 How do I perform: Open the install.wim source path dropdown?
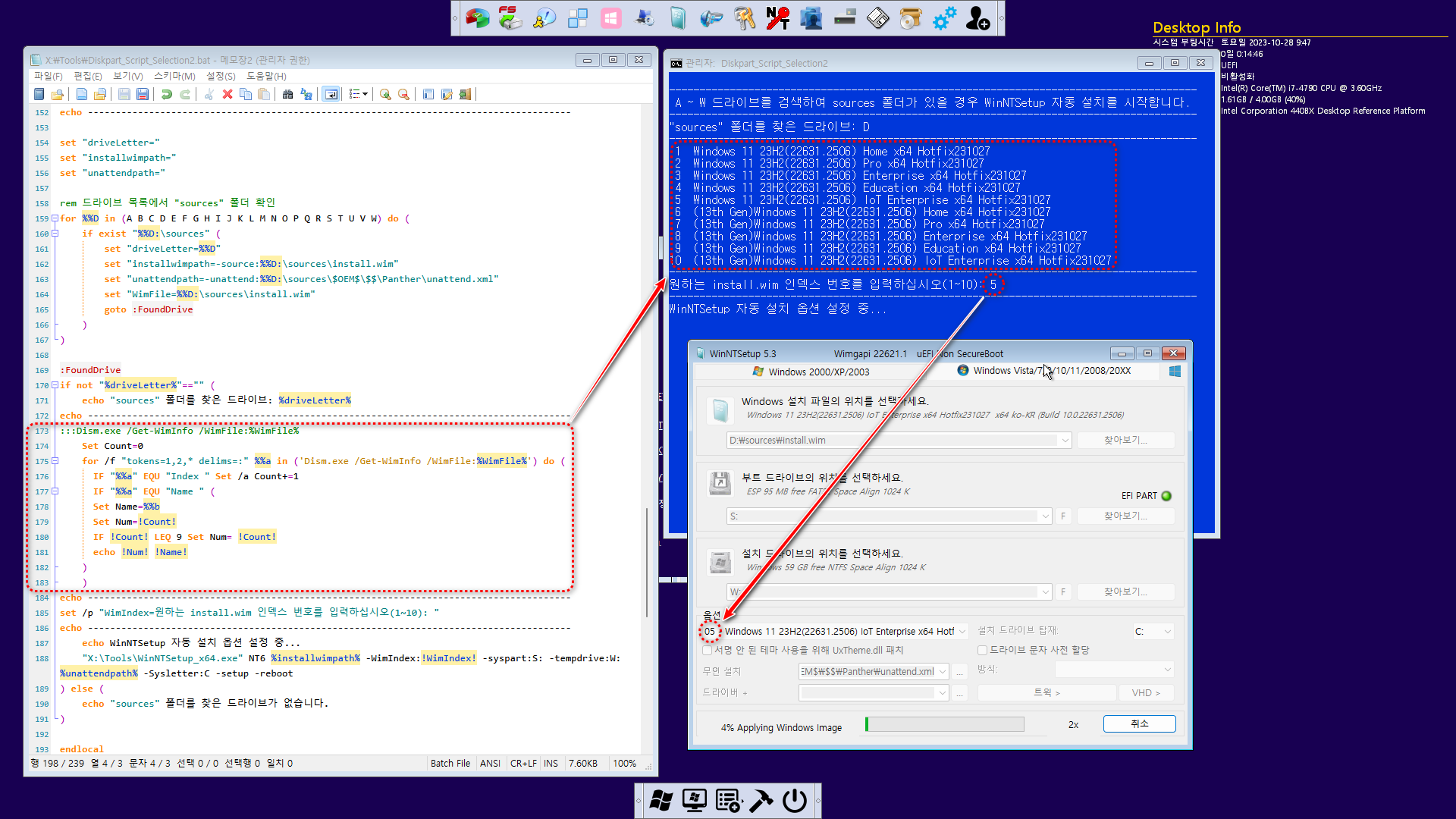coord(1065,441)
